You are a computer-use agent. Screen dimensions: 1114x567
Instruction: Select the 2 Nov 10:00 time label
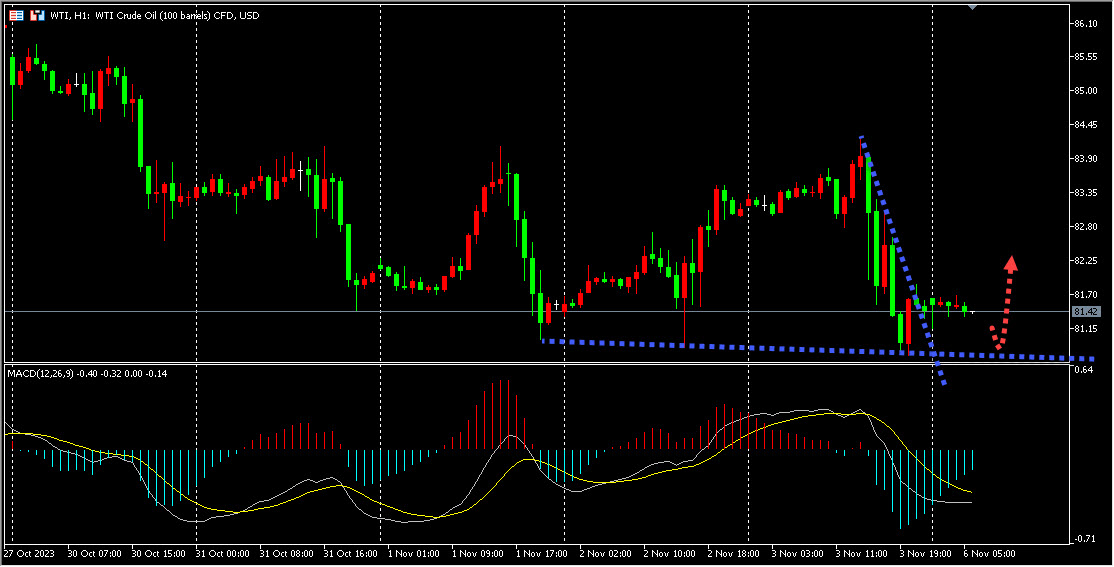coord(670,554)
